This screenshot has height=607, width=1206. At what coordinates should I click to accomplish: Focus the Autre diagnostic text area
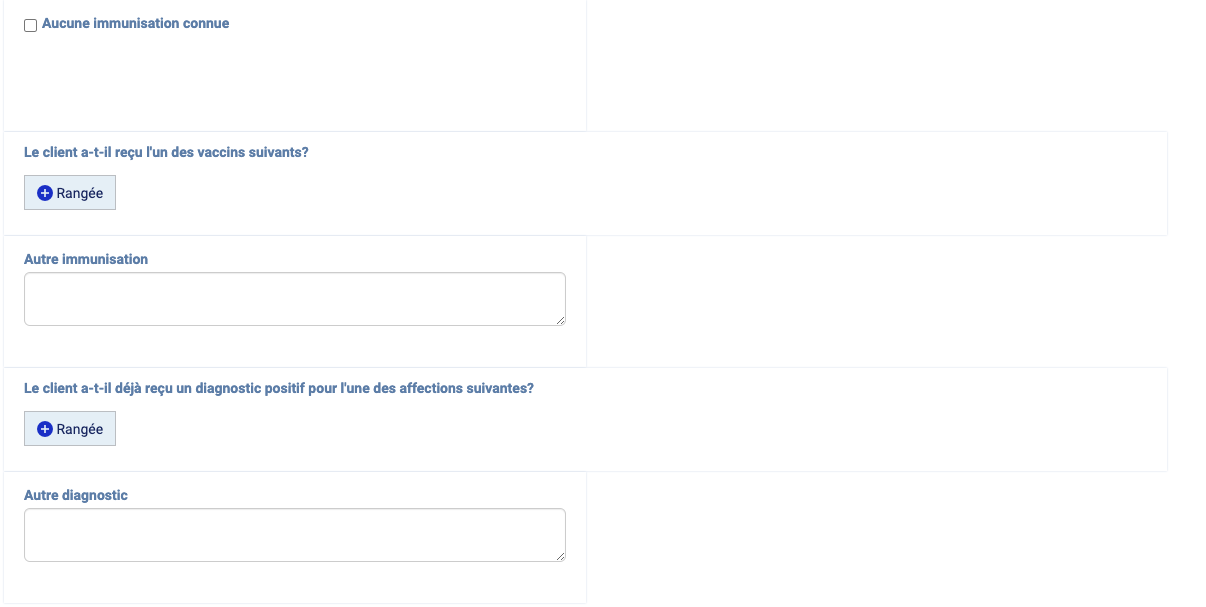(x=295, y=535)
